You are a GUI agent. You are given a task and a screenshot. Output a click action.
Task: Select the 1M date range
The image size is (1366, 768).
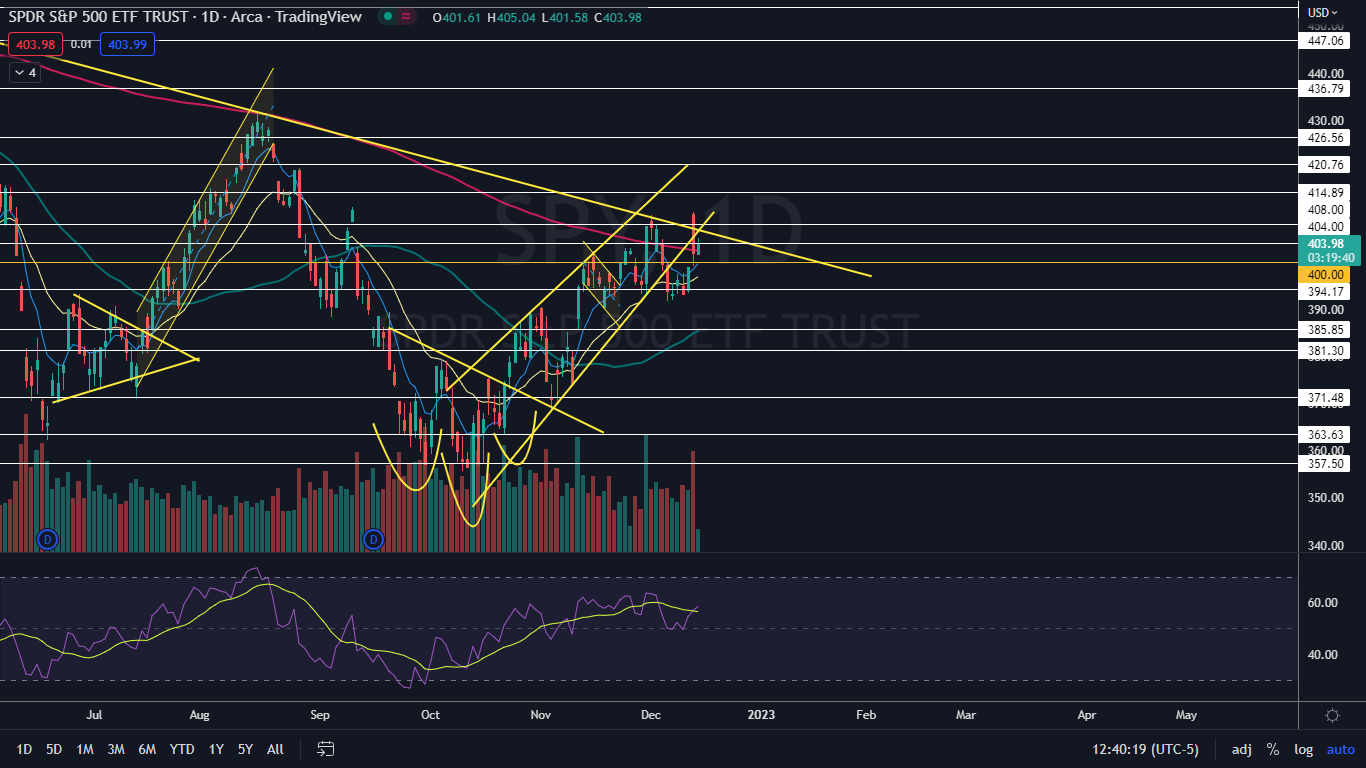[x=85, y=749]
